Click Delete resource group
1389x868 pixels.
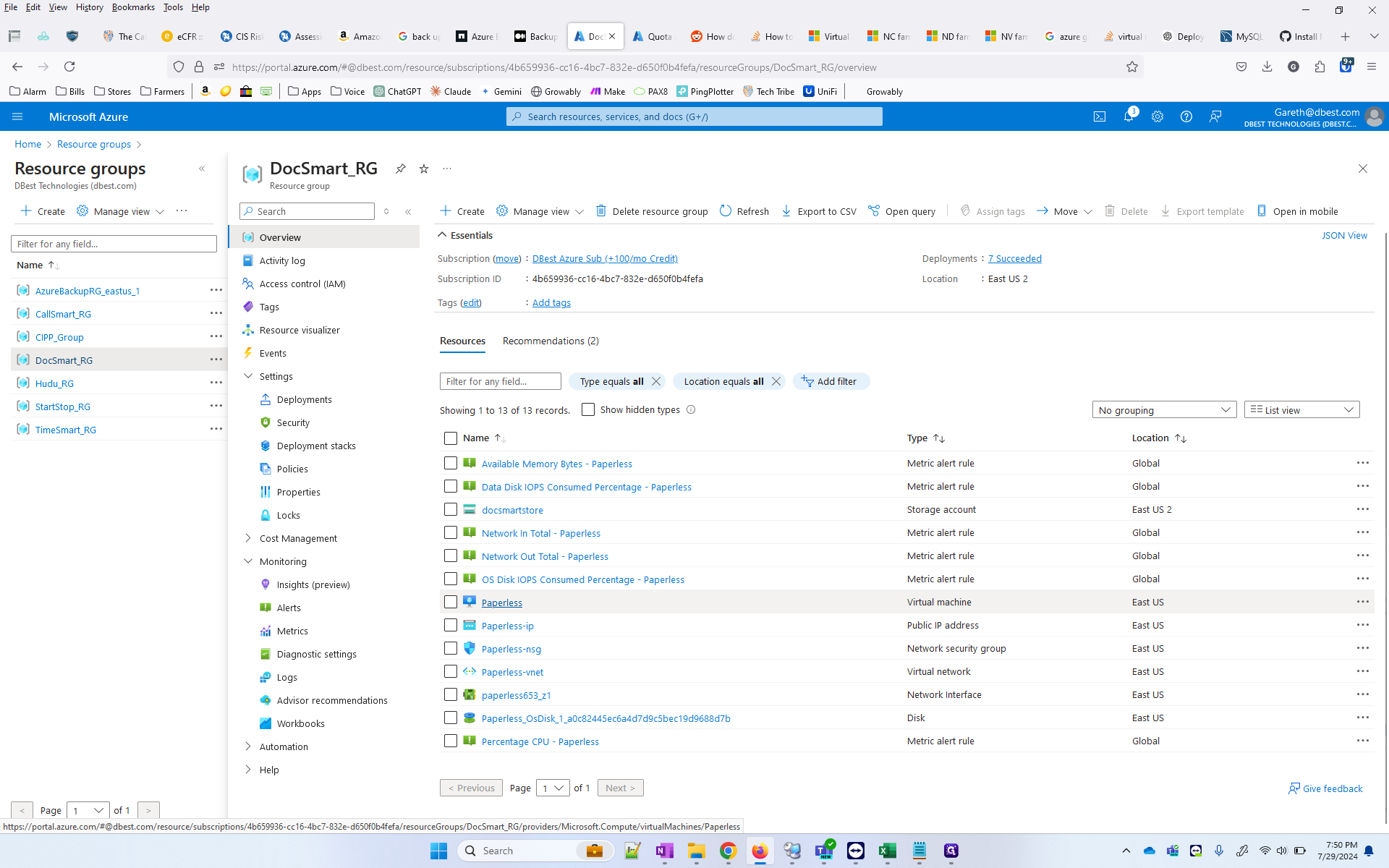[x=652, y=211]
